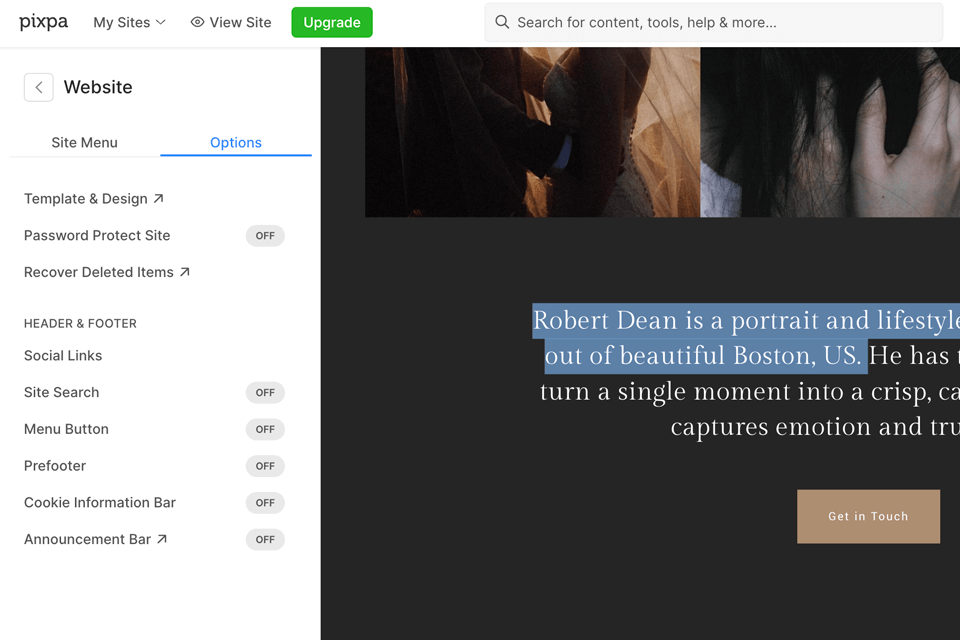Image resolution: width=960 pixels, height=640 pixels.
Task: Switch to the Site Menu tab
Action: click(84, 143)
